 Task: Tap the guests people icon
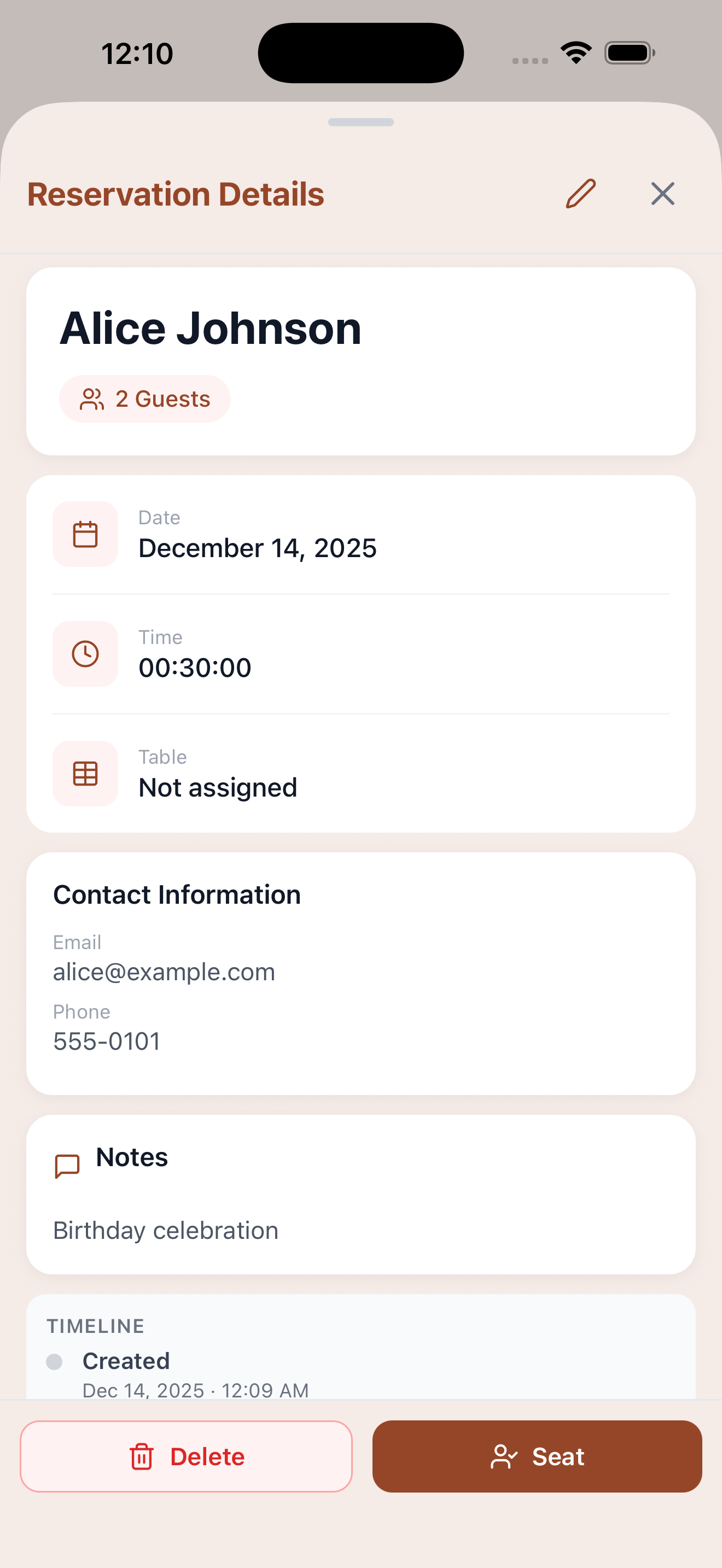[92, 399]
